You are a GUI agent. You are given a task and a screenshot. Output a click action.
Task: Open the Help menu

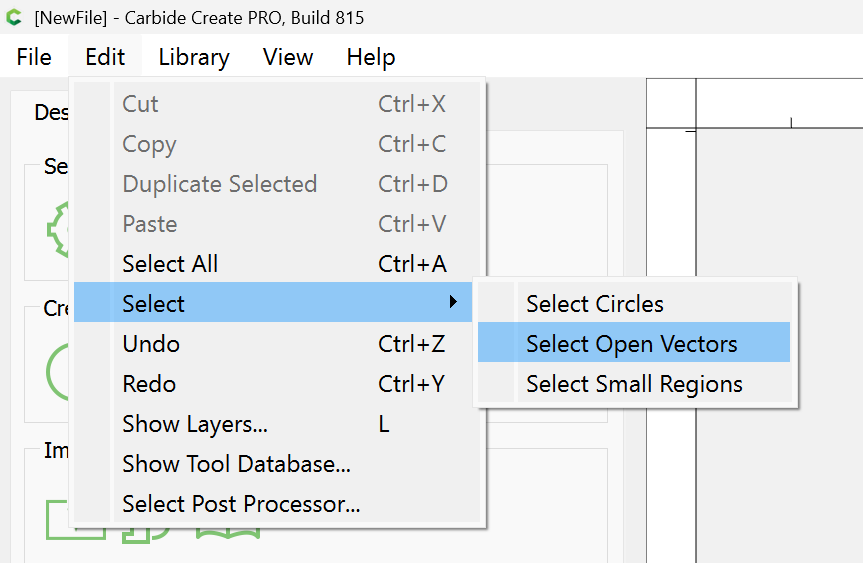pyautogui.click(x=371, y=57)
